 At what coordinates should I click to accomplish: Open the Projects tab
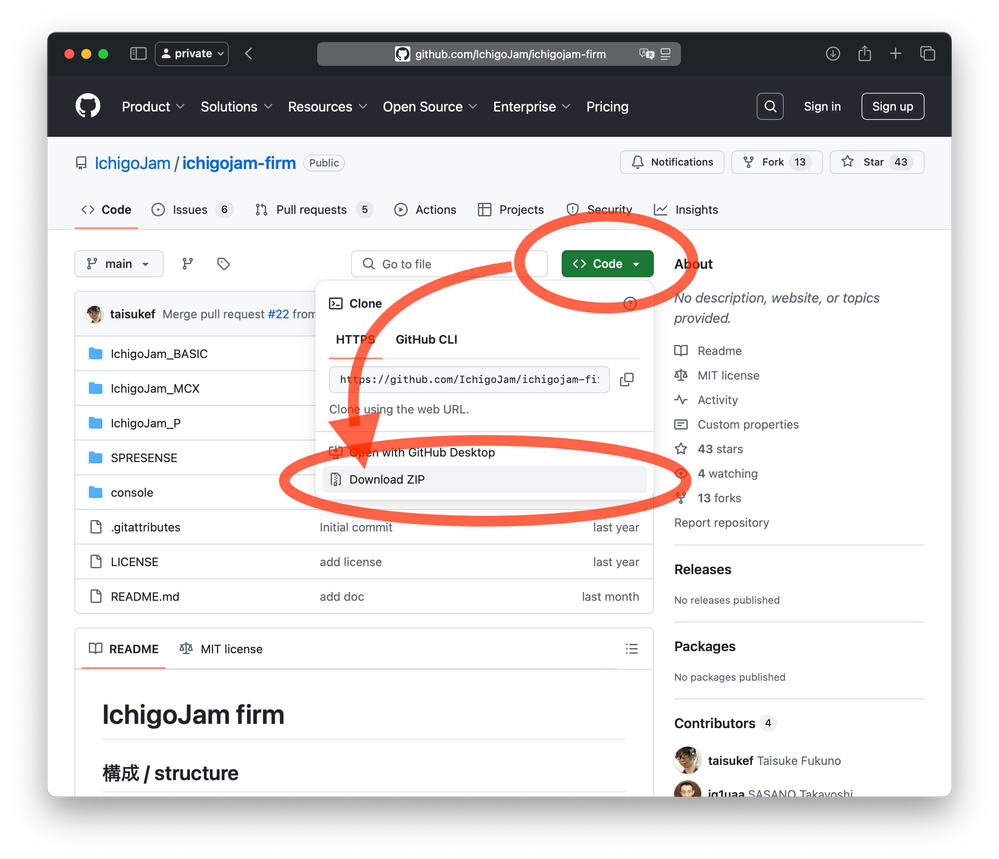[511, 210]
